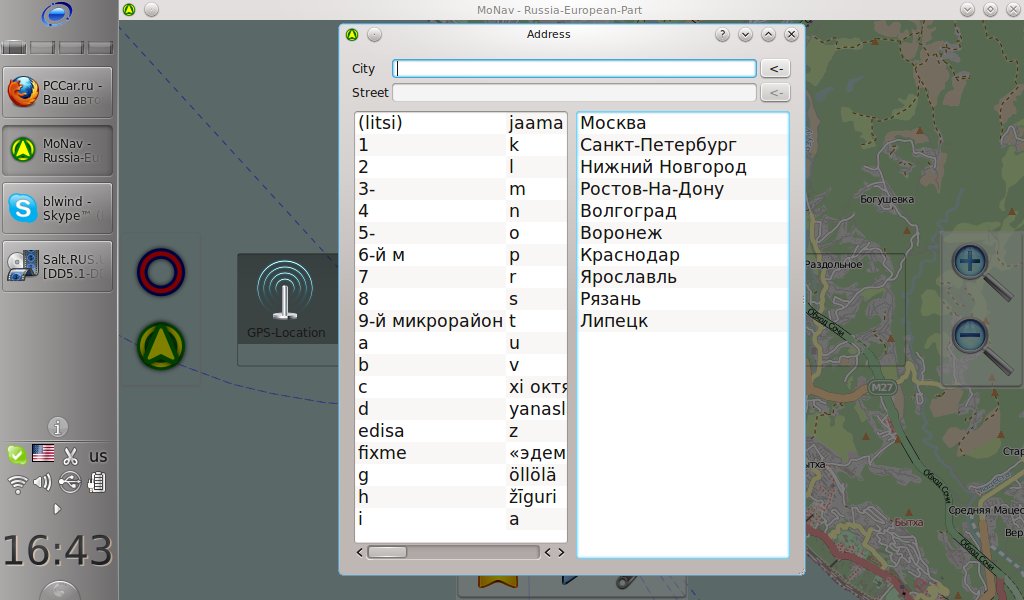Pick Краснодар from the city list
1024x600 pixels.
(628, 255)
